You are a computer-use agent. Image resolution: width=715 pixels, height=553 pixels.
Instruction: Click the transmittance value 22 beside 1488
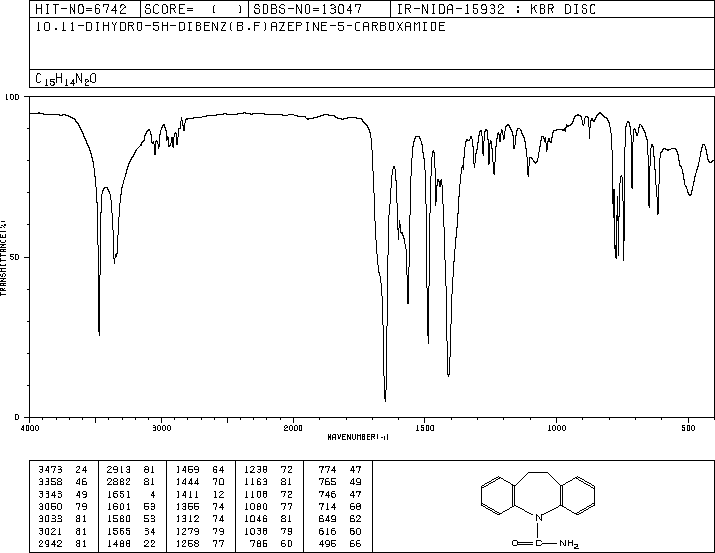click(x=150, y=544)
